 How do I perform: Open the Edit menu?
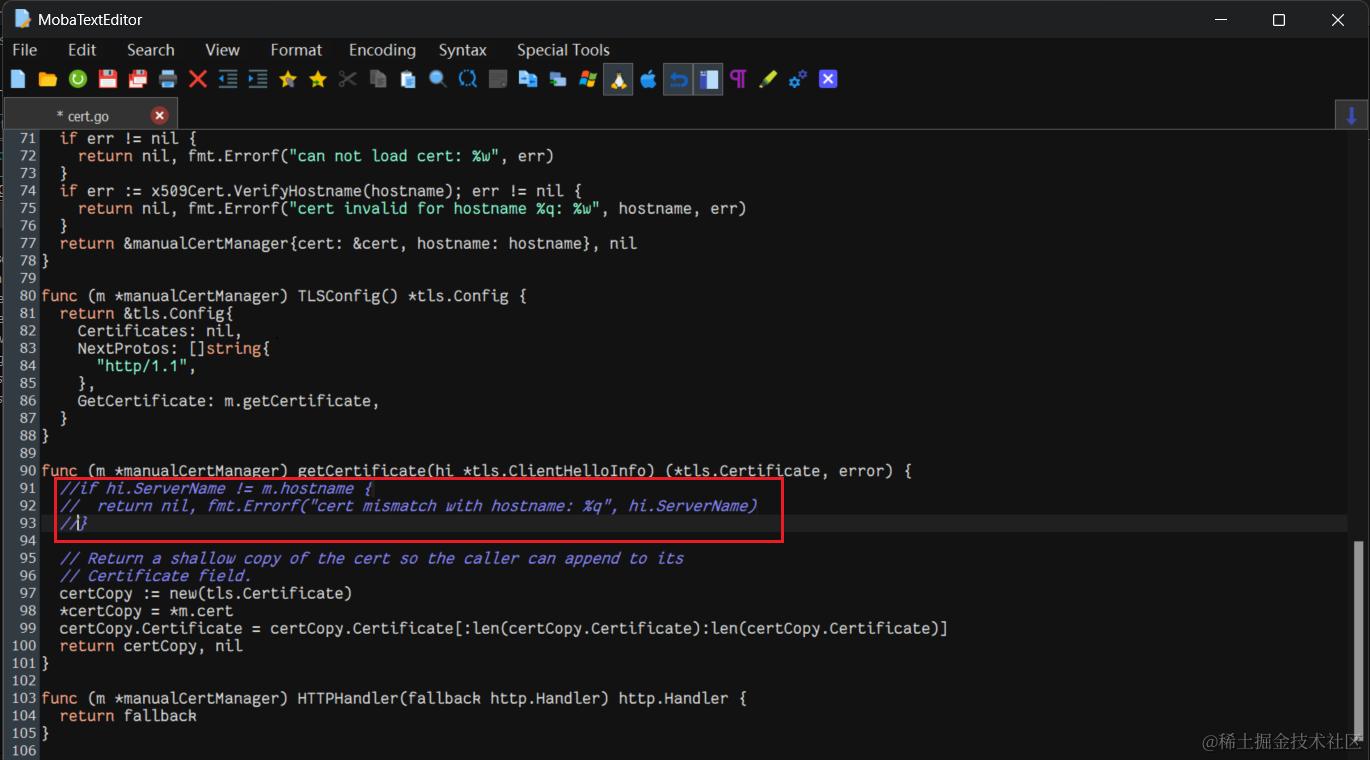(x=82, y=50)
